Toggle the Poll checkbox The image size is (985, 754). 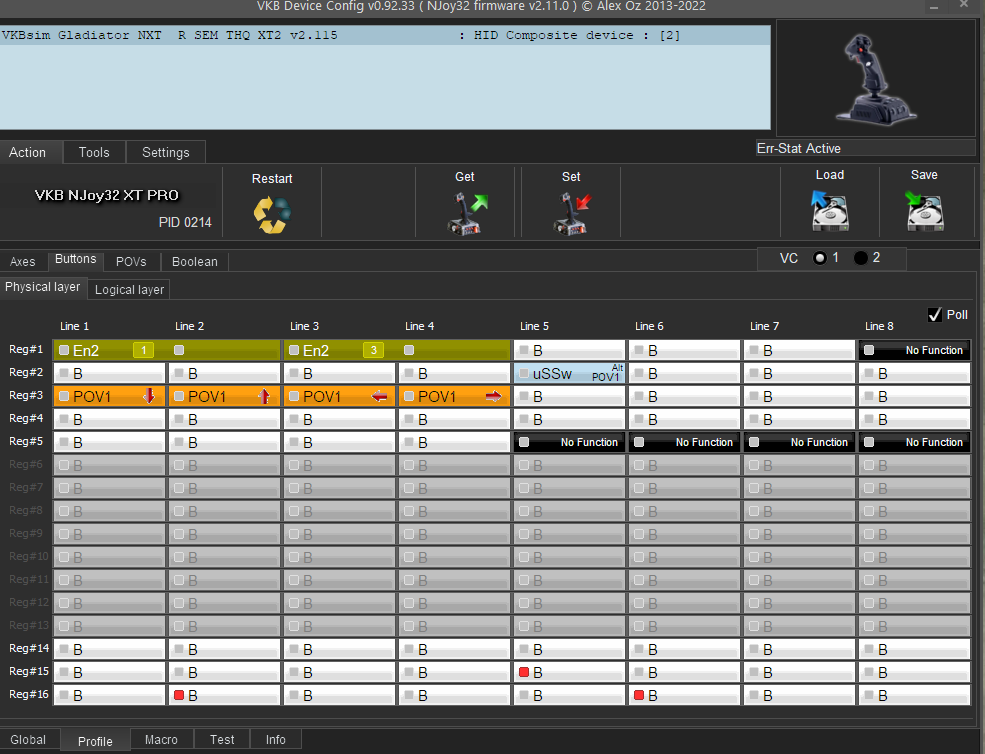pos(935,315)
